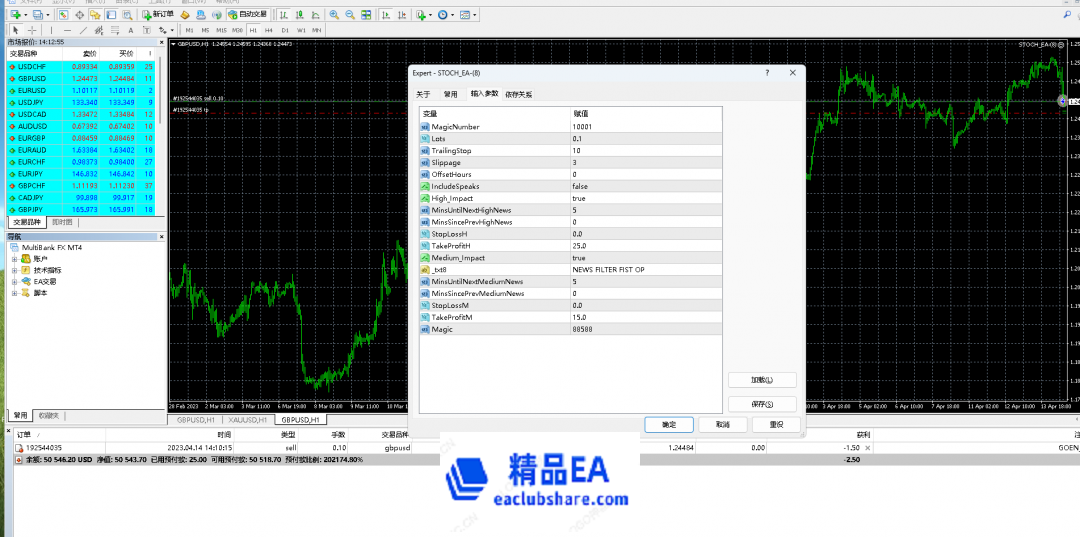Open the XAUUSD,H1 chart tab
This screenshot has width=1080, height=537.
(x=246, y=419)
